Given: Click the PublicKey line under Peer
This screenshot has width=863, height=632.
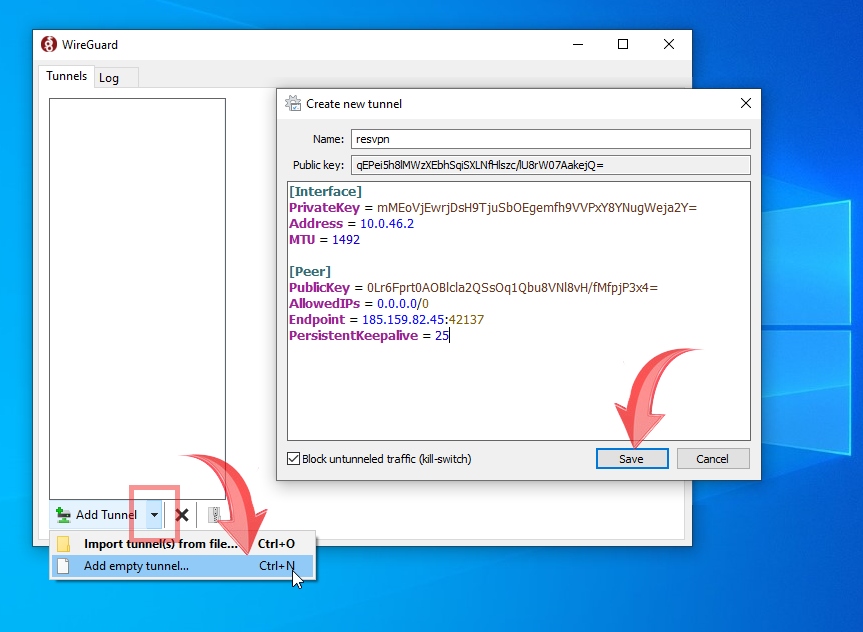Looking at the screenshot, I should 473,287.
